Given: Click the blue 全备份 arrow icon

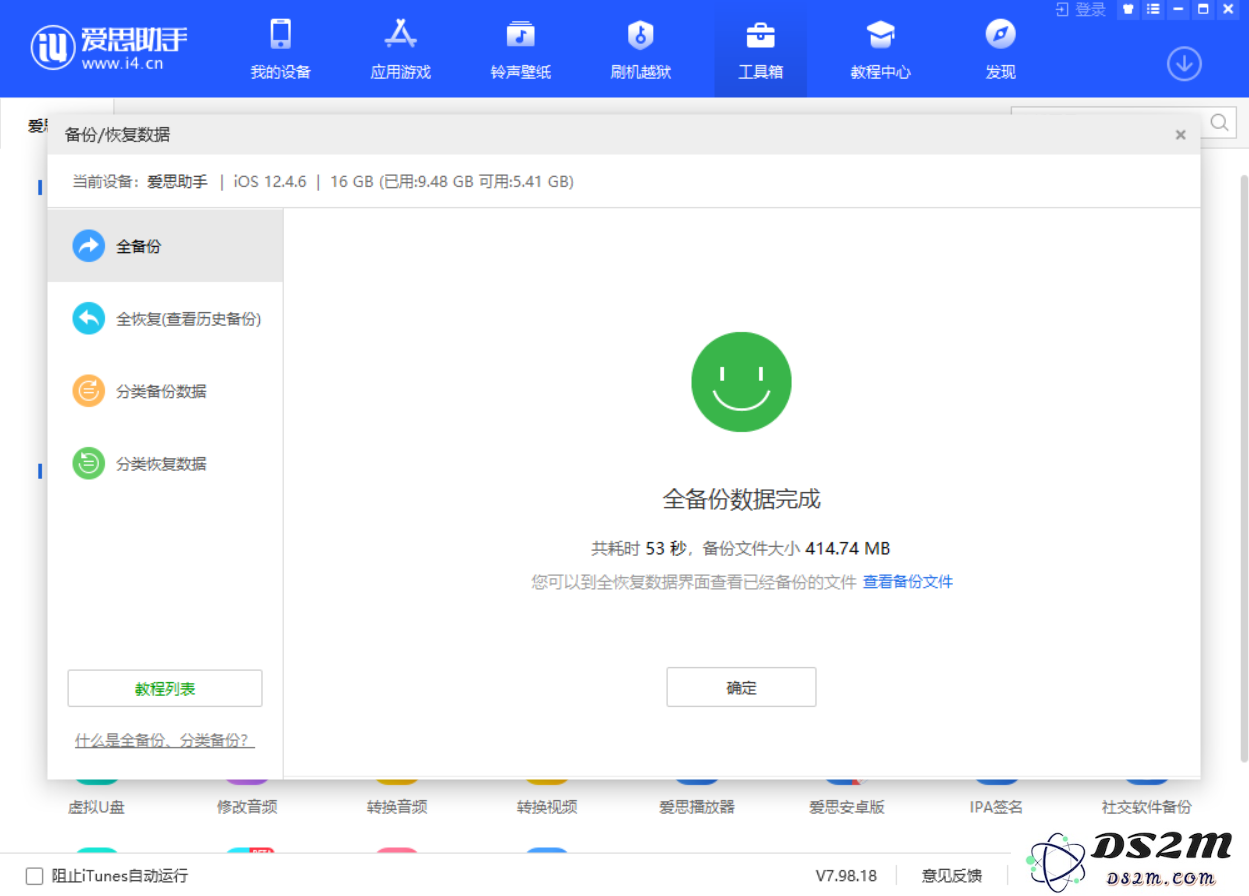Looking at the screenshot, I should 89,246.
